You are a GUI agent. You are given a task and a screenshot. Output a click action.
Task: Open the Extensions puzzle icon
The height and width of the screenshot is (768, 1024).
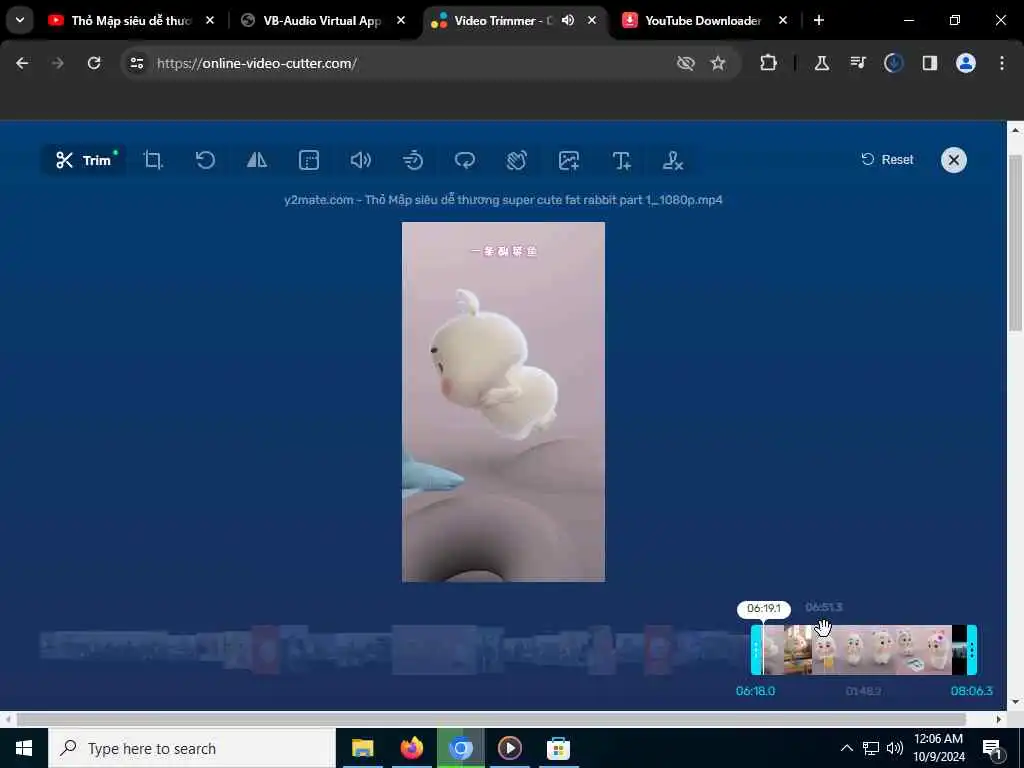click(x=769, y=63)
